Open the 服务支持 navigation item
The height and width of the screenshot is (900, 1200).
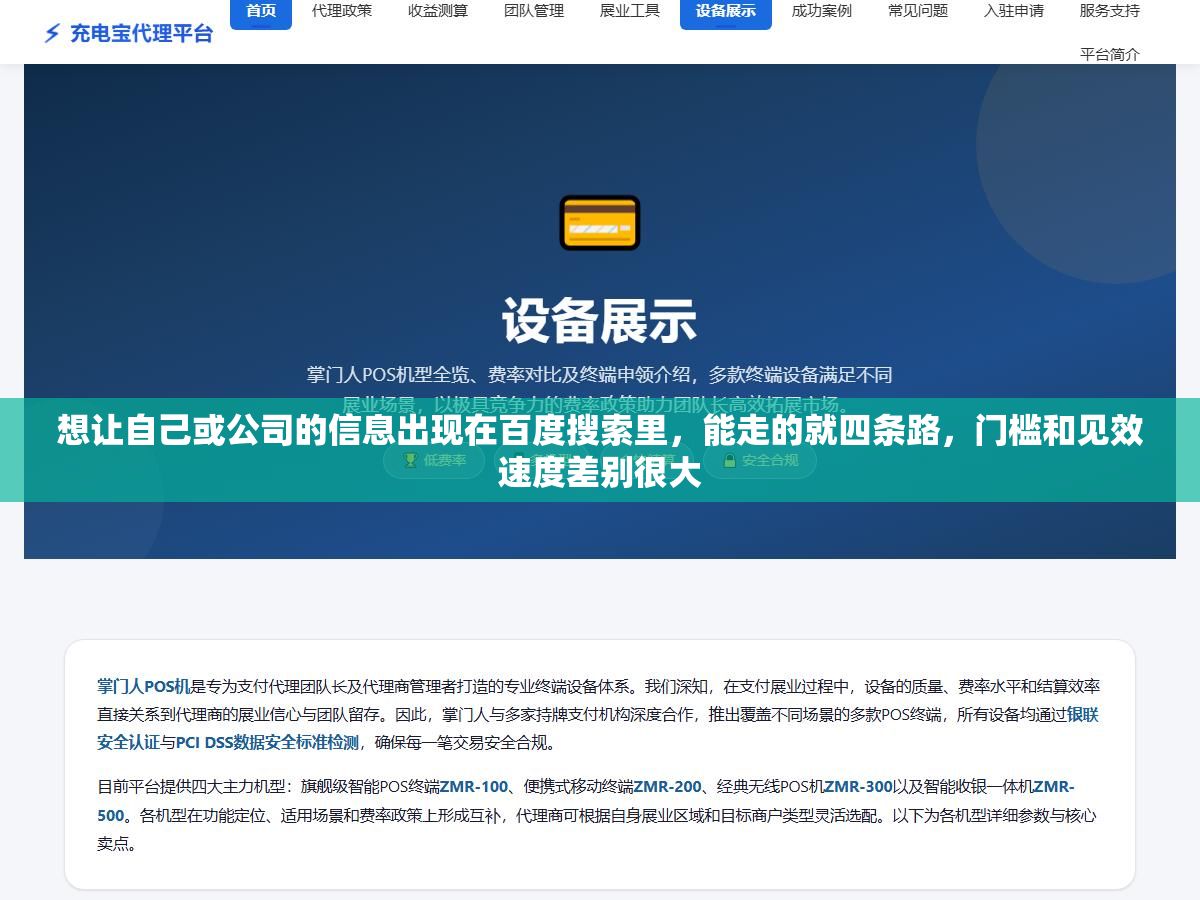[x=1110, y=11]
